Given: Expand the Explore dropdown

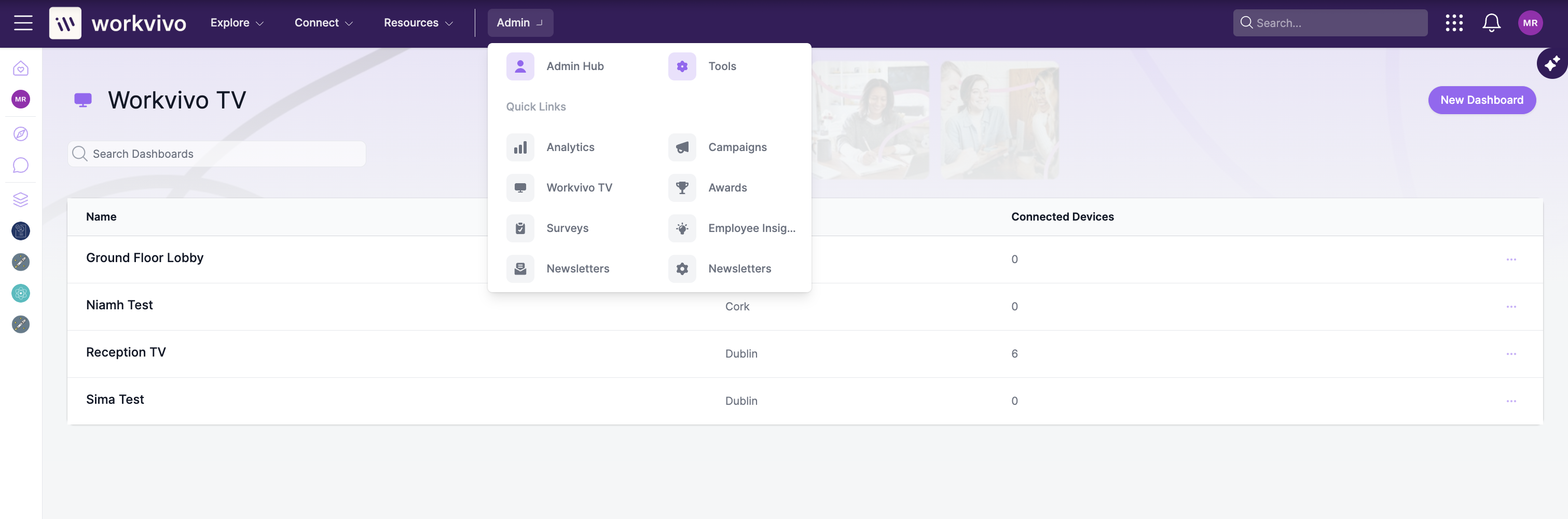Looking at the screenshot, I should pos(237,23).
